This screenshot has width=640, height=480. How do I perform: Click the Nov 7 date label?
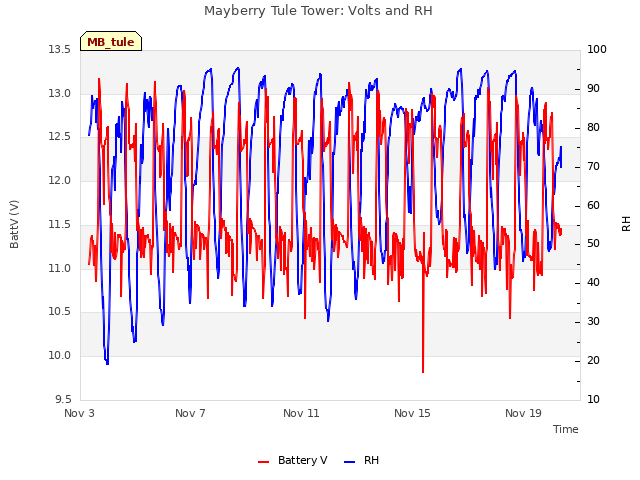click(190, 413)
